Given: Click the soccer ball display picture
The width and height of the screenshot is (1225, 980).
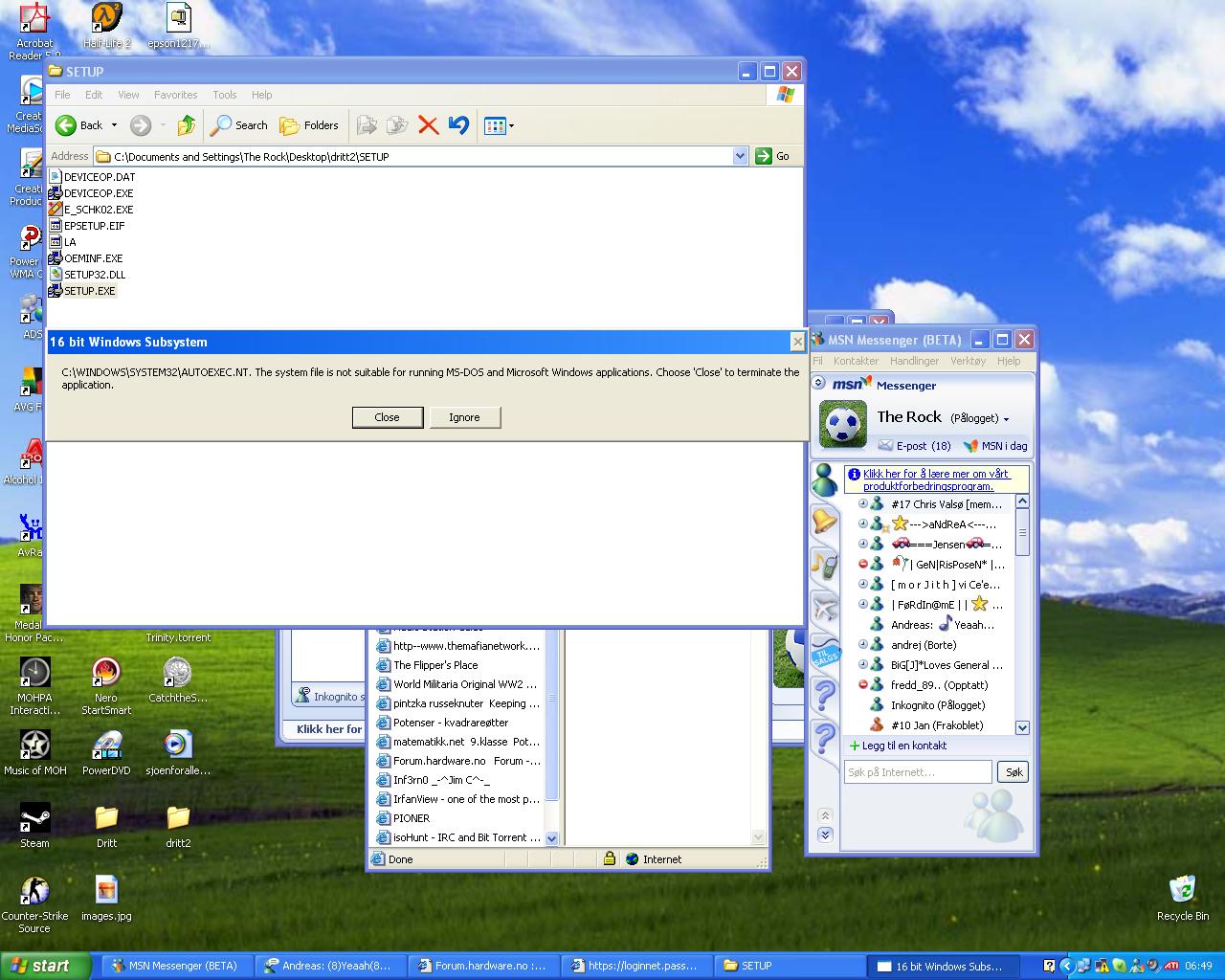Looking at the screenshot, I should tap(843, 424).
